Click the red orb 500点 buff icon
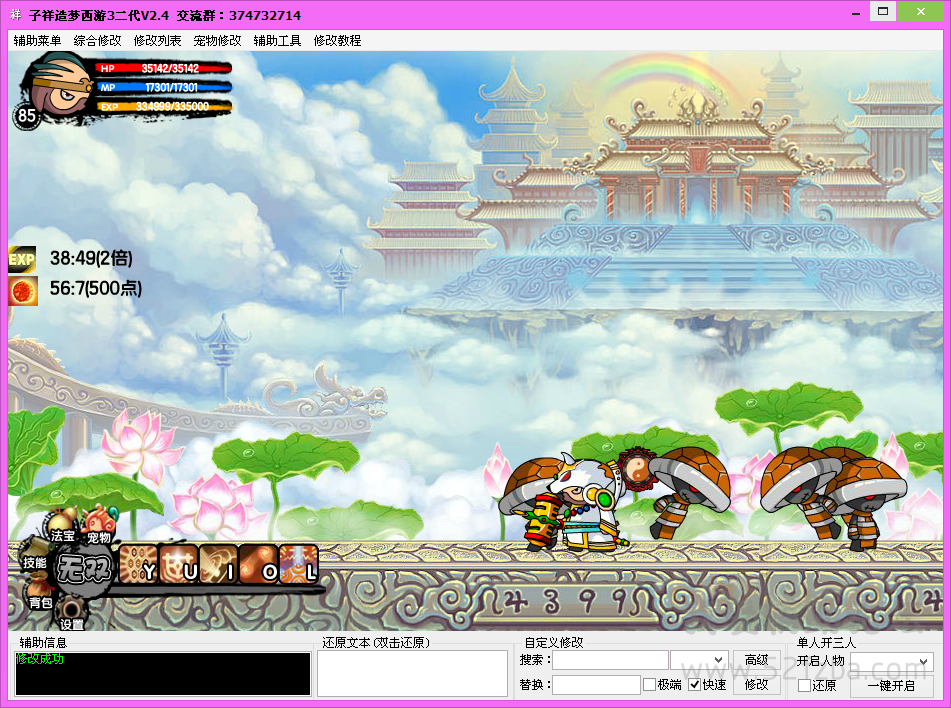Viewport: 951px width, 708px height. pos(23,291)
